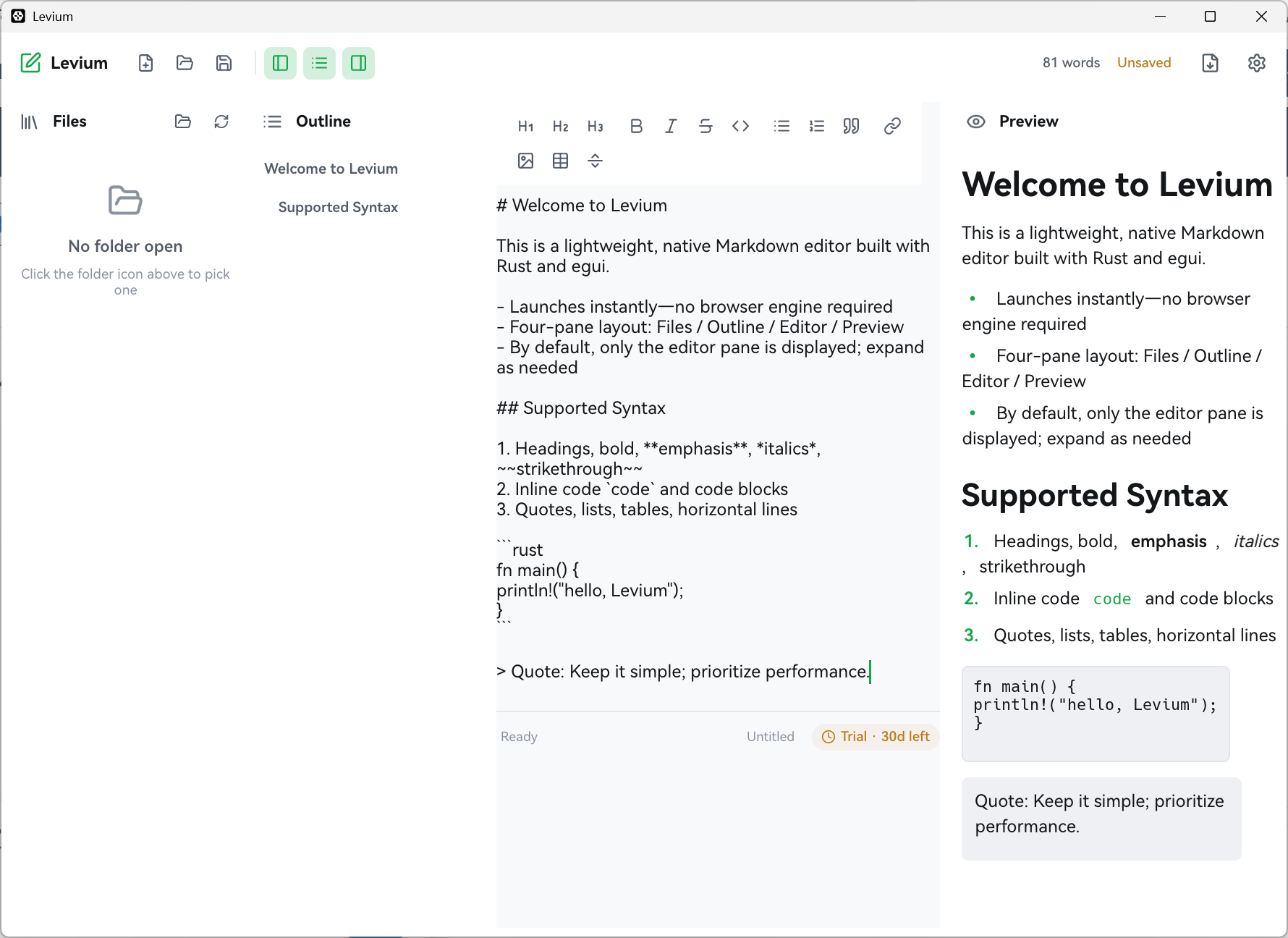Insert an image
This screenshot has width=1288, height=938.
(x=526, y=161)
